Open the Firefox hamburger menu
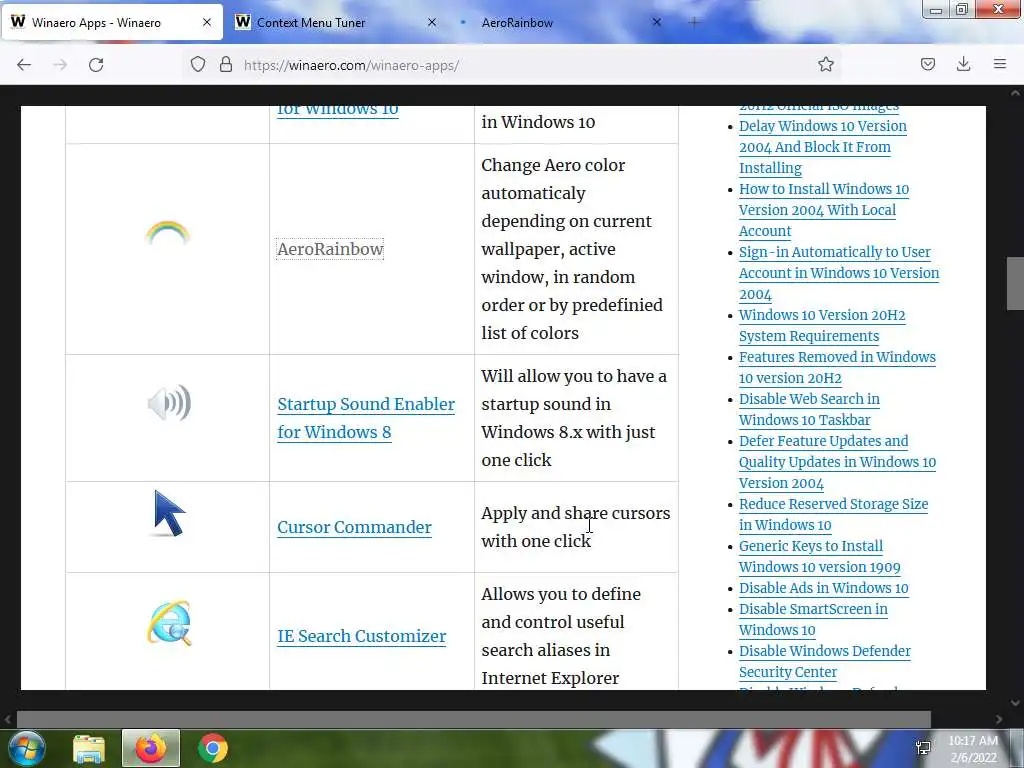The image size is (1024, 768). (x=999, y=64)
